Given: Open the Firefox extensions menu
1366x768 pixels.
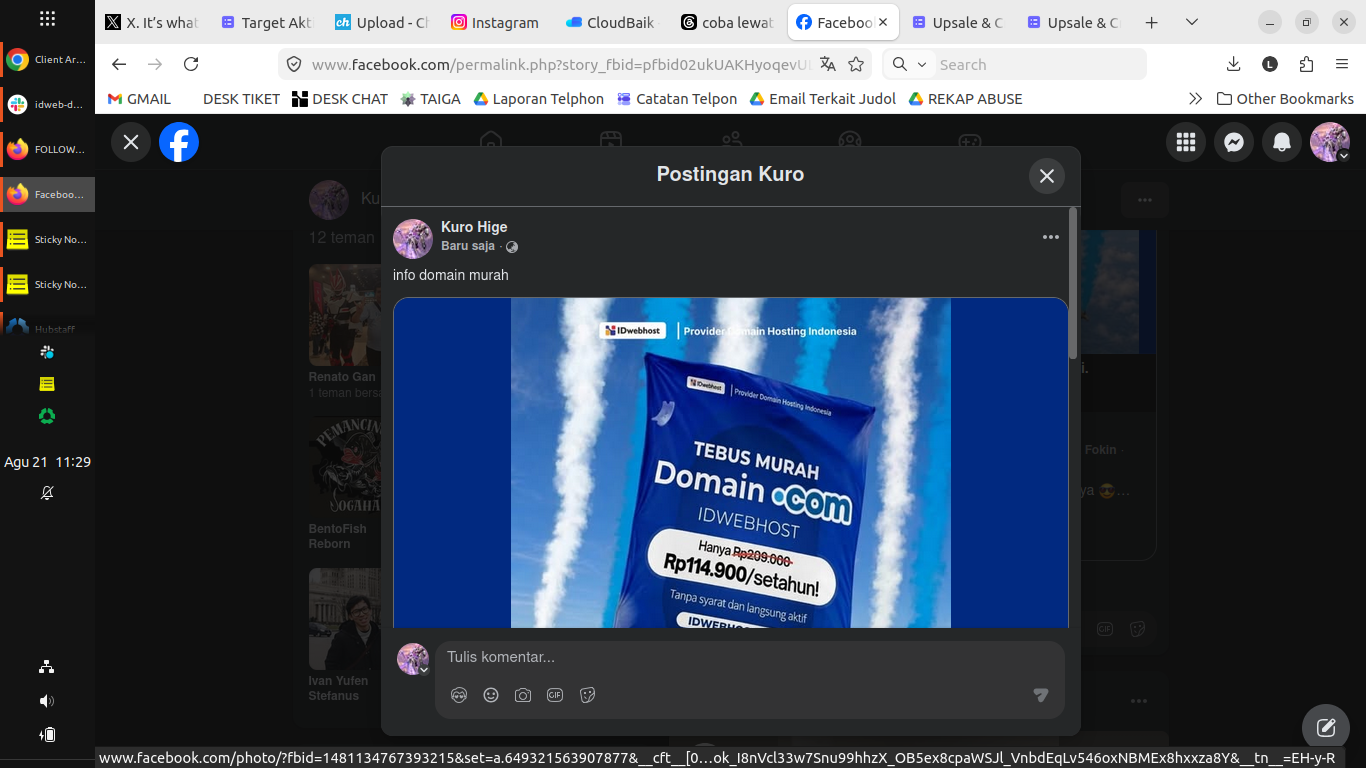Looking at the screenshot, I should (1306, 64).
